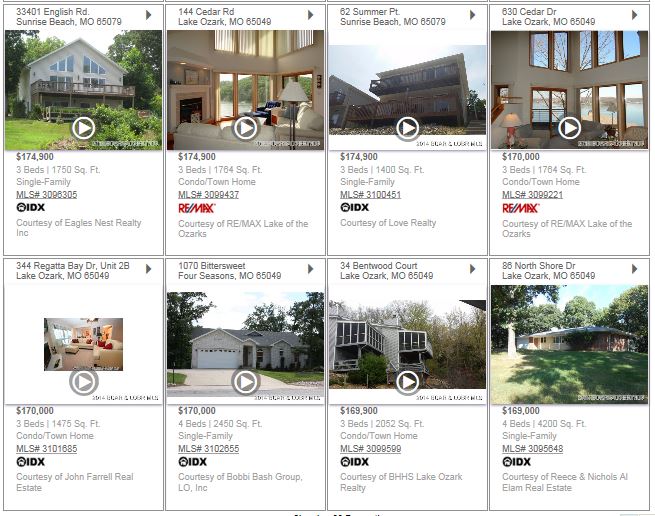This screenshot has height=516, width=655.
Task: Open MLS# 3102655 link
Action: (x=208, y=449)
